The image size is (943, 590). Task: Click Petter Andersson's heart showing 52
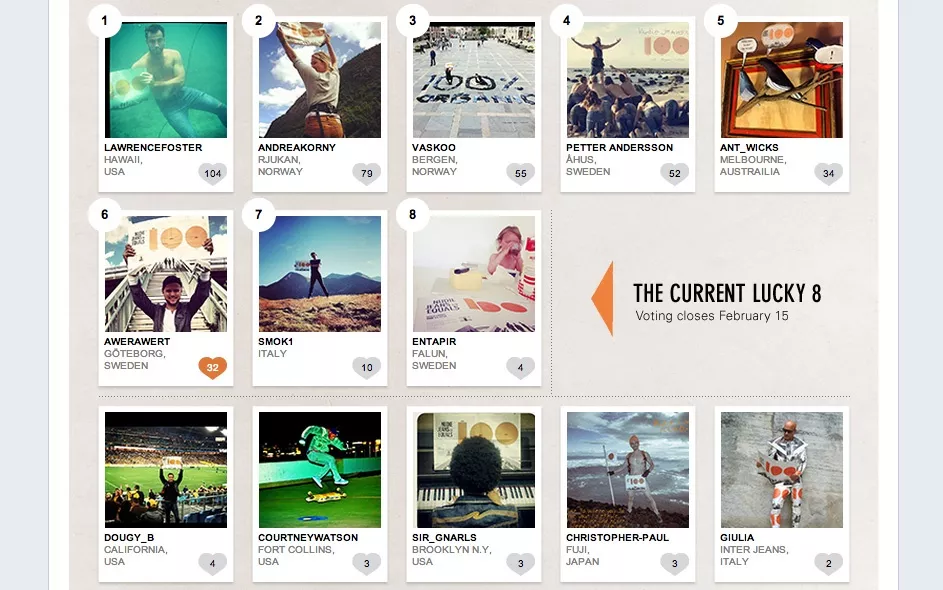click(x=675, y=173)
